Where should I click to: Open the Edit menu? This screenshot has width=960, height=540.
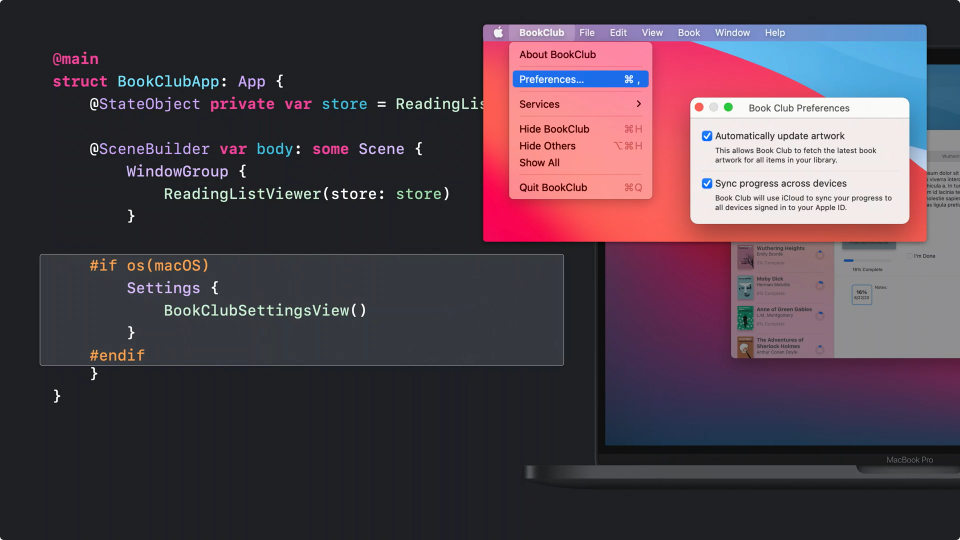tap(618, 32)
